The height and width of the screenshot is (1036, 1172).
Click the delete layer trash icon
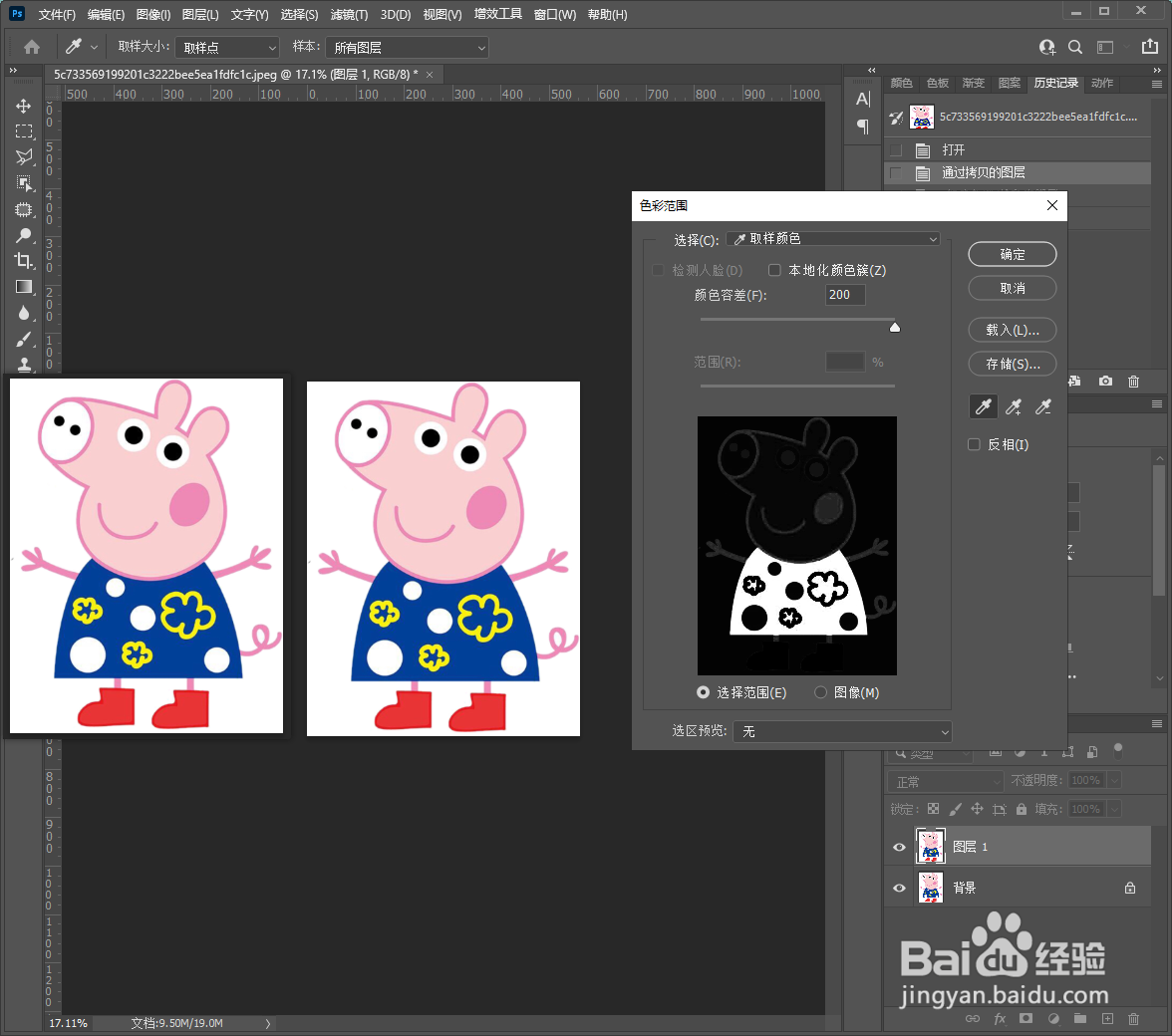click(x=1133, y=1018)
